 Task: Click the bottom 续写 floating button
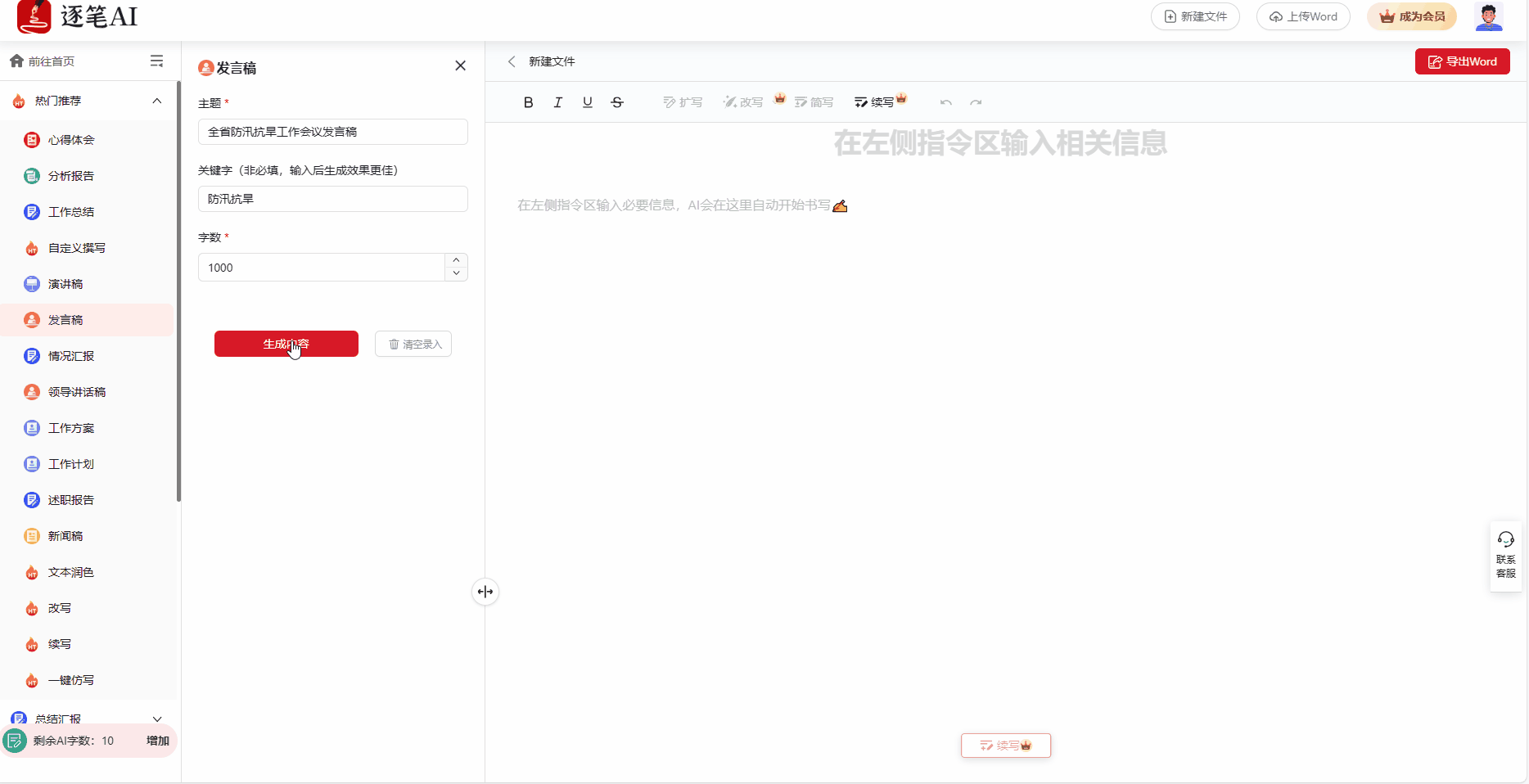pyautogui.click(x=1006, y=746)
